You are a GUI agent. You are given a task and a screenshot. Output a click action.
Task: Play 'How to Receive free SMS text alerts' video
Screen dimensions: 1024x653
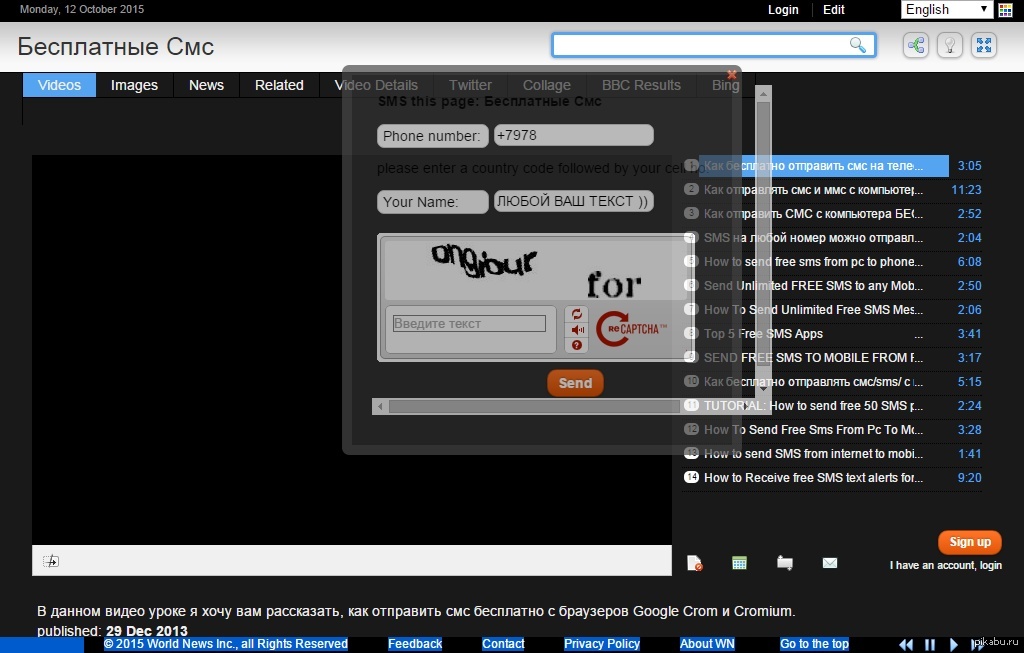(813, 477)
